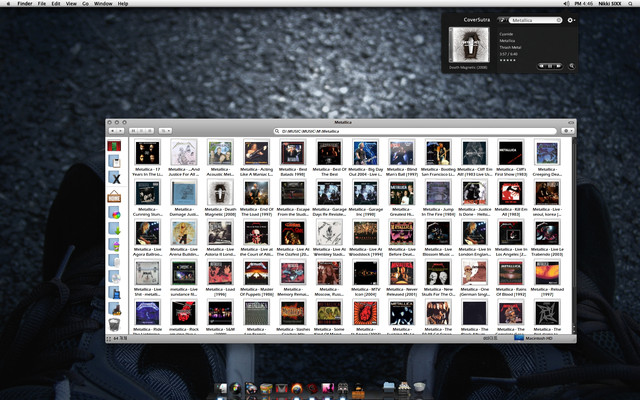The height and width of the screenshot is (400, 640).
Task: Open the sidebar folder marked with X
Action: coord(115,178)
